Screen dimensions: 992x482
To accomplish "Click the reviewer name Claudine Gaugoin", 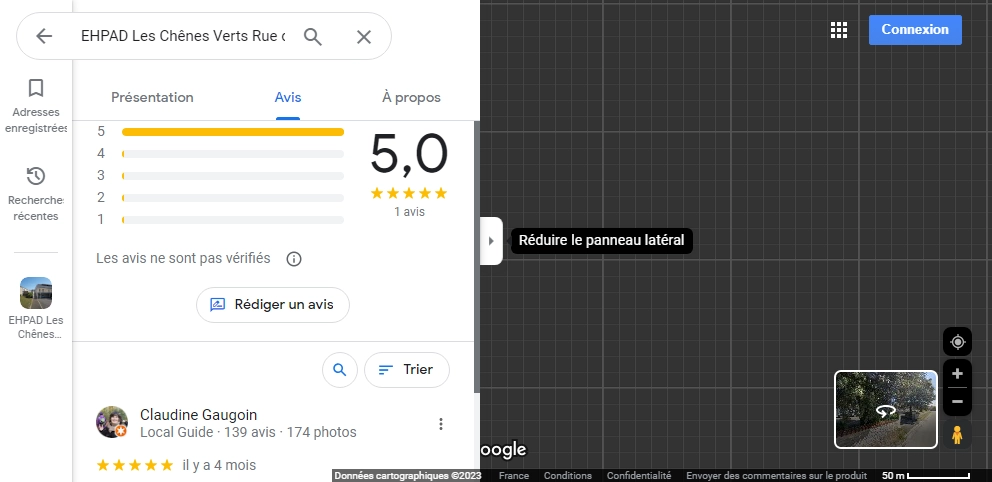I will coord(199,415).
